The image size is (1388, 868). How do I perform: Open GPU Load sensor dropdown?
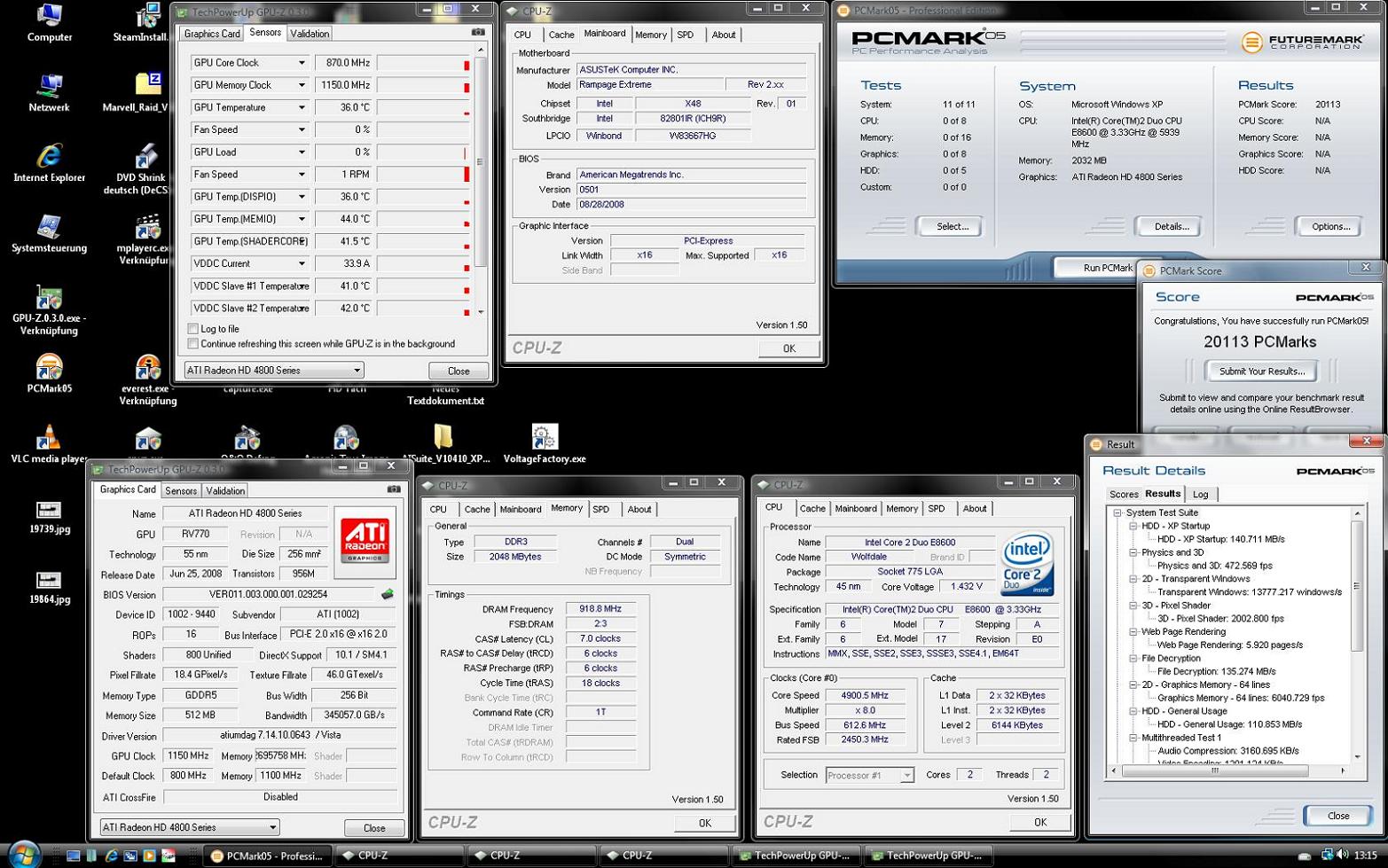click(x=302, y=152)
